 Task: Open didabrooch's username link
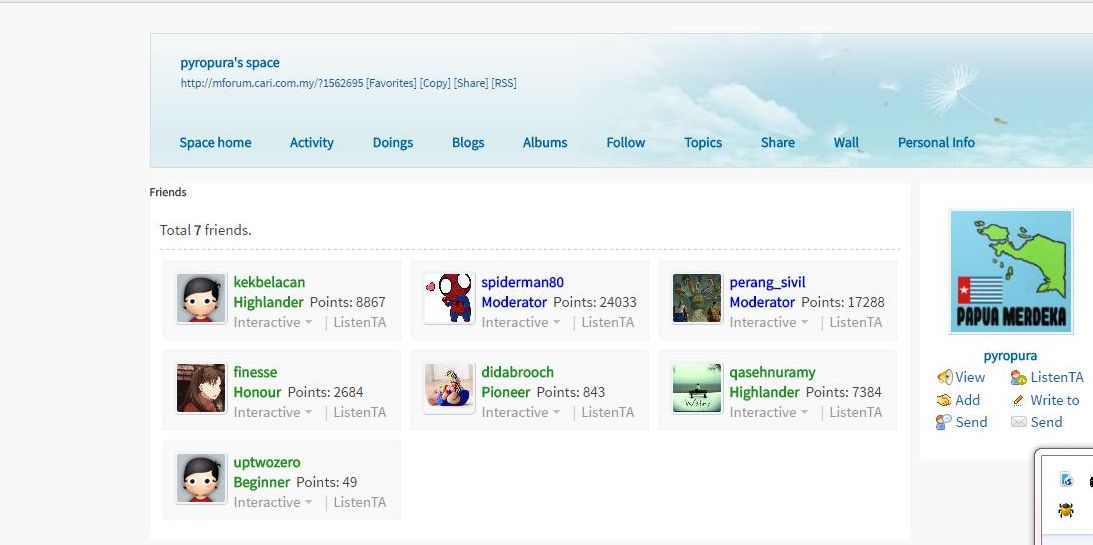click(517, 372)
